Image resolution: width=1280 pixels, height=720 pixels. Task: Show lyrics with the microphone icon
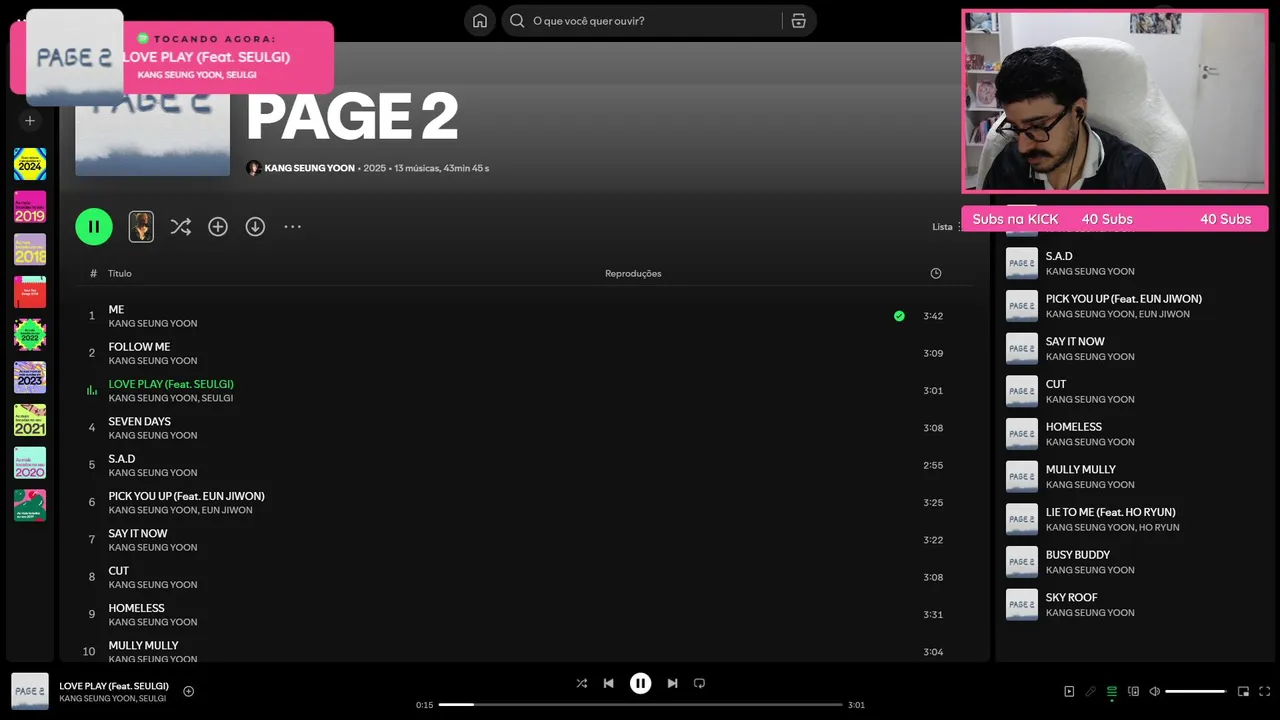click(1091, 691)
